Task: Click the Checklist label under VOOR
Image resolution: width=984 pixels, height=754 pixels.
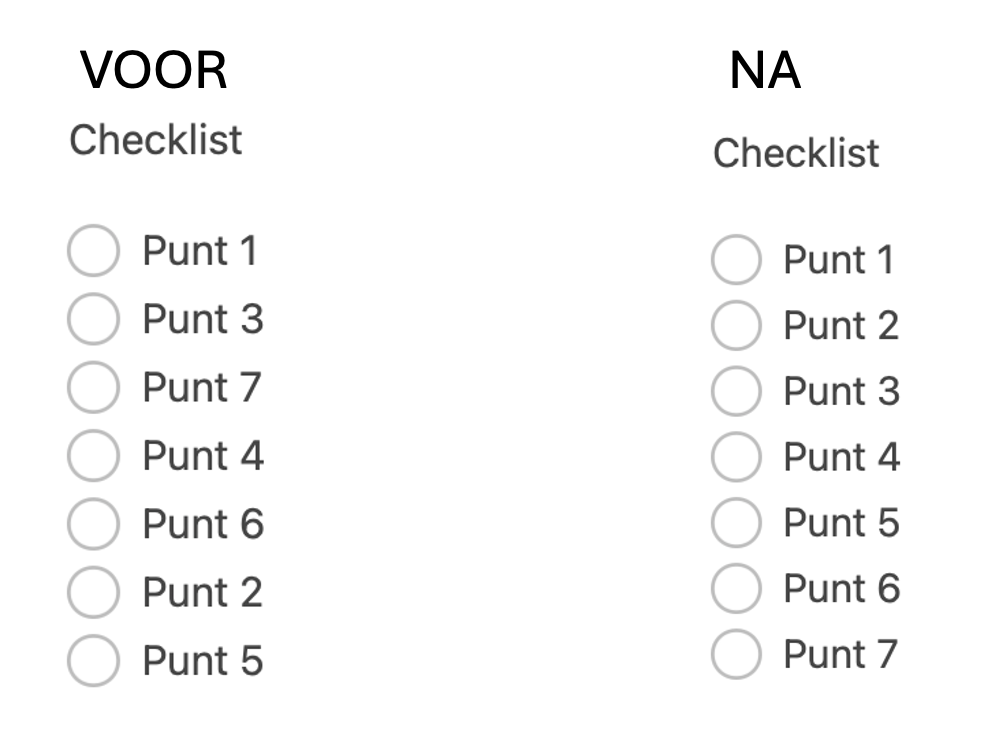Action: [x=155, y=139]
